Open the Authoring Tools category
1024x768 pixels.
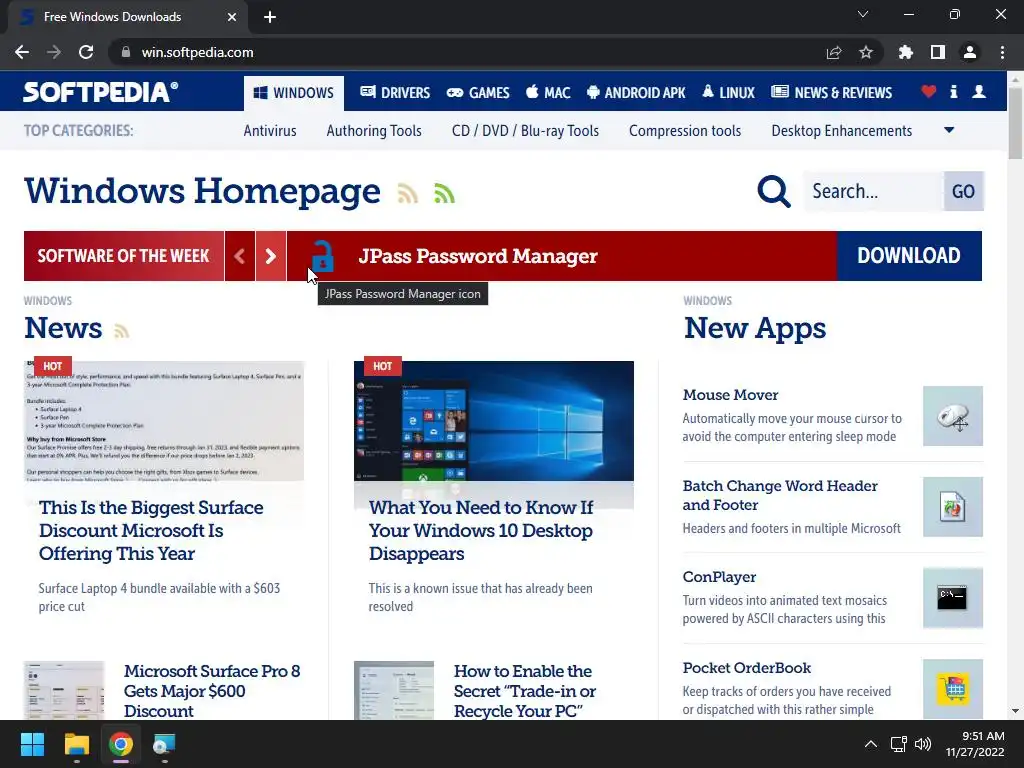click(374, 131)
